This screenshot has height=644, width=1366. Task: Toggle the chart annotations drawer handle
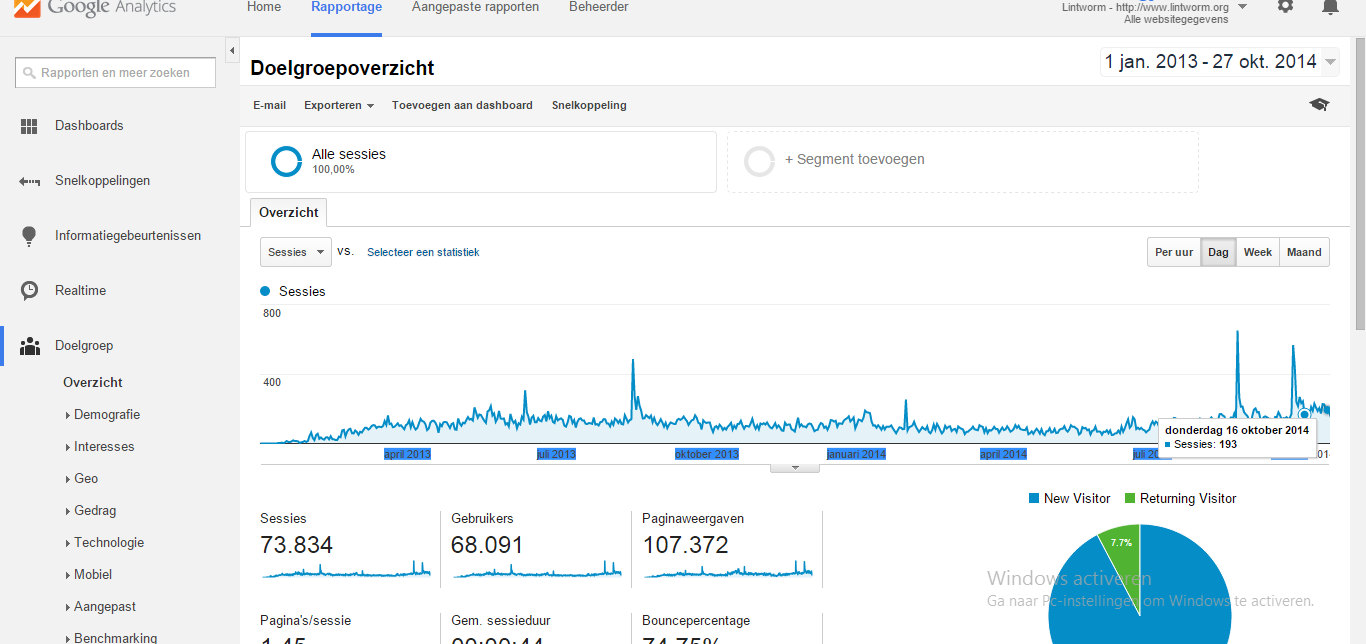point(795,467)
